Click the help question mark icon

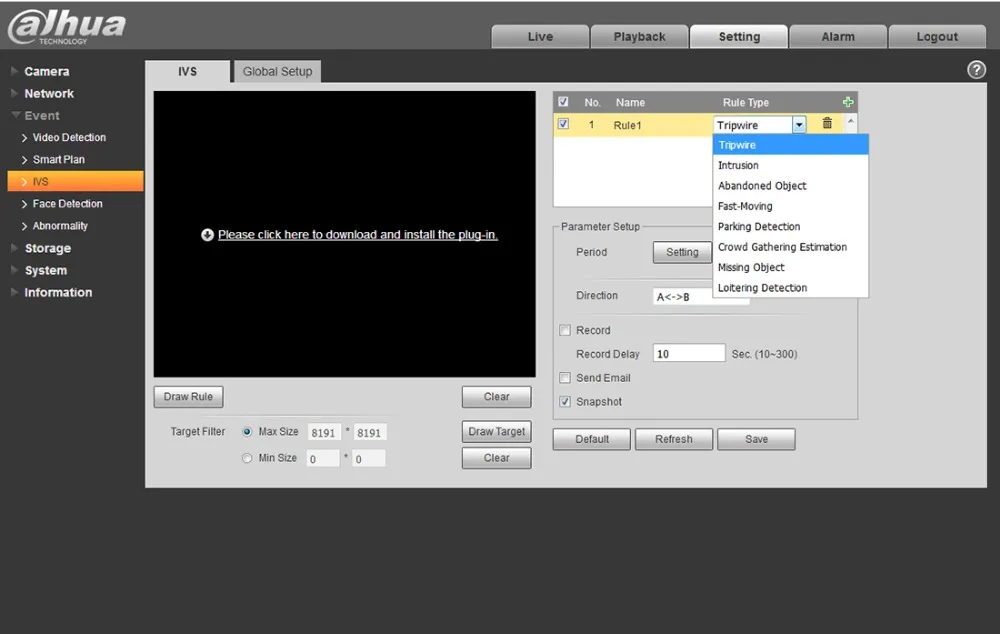(x=976, y=70)
